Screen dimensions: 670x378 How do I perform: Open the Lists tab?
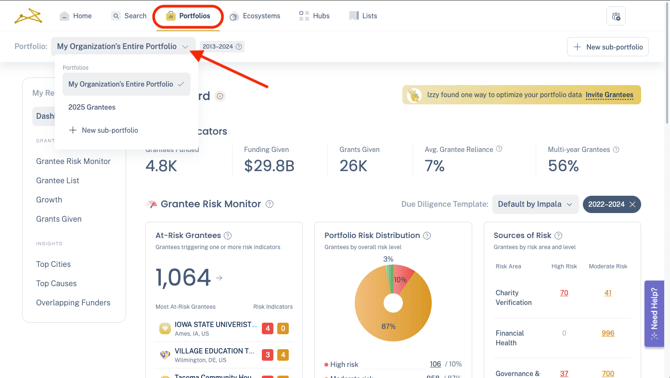pos(364,16)
